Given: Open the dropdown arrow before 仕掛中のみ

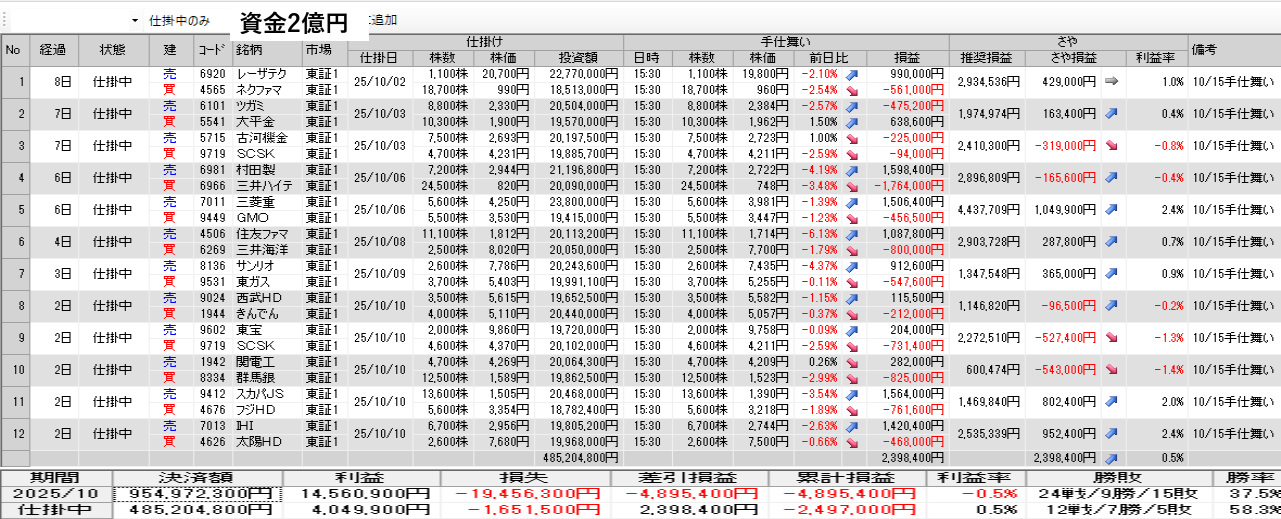Looking at the screenshot, I should (x=135, y=20).
